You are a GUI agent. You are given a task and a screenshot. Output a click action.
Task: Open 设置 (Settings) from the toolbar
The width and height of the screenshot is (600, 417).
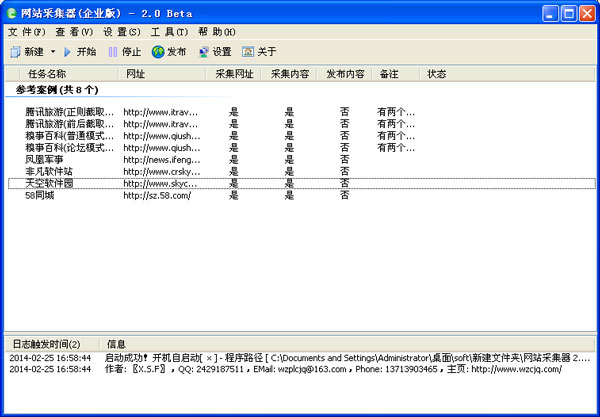pyautogui.click(x=204, y=51)
